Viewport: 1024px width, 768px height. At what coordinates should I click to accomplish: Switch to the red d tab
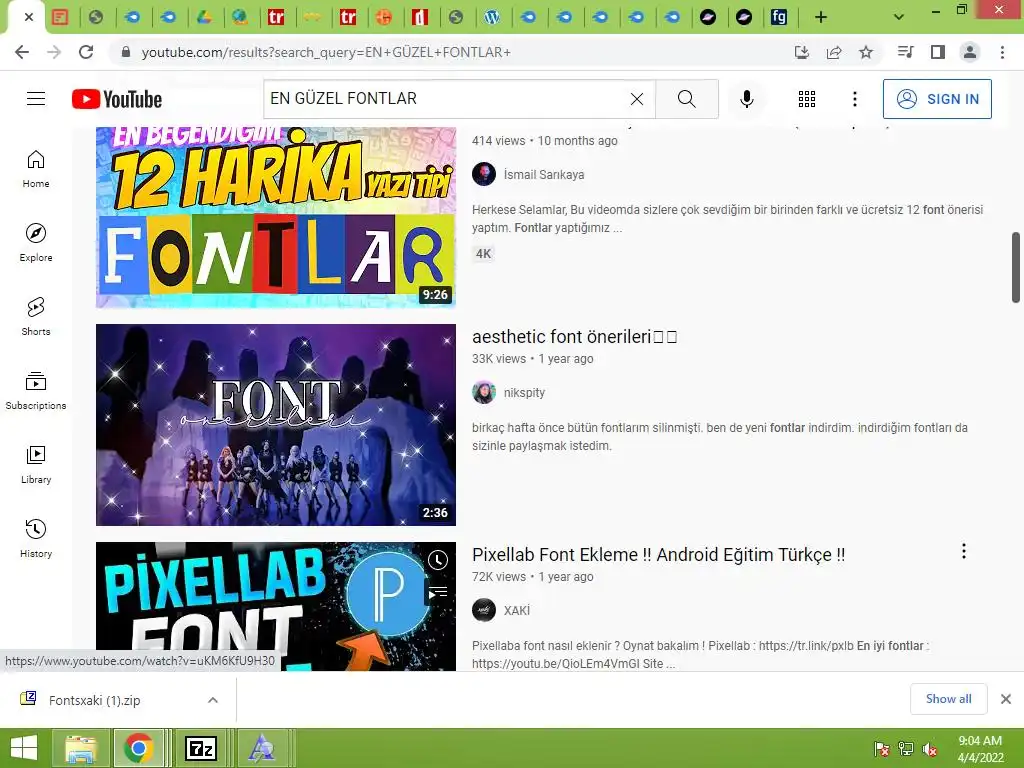(x=420, y=18)
